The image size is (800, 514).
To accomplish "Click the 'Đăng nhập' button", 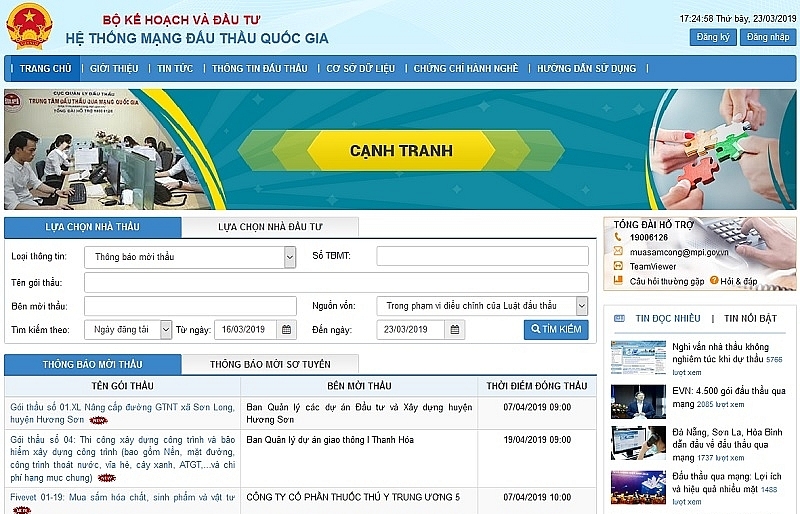I will (768, 37).
